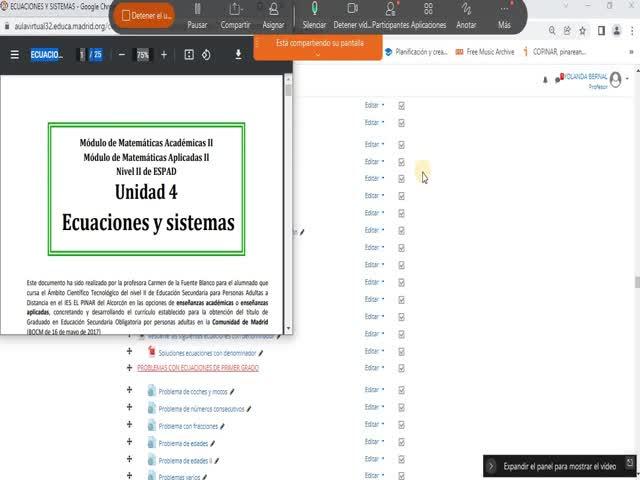Tick checkbox for Problema de coches y motos

pos(402,390)
